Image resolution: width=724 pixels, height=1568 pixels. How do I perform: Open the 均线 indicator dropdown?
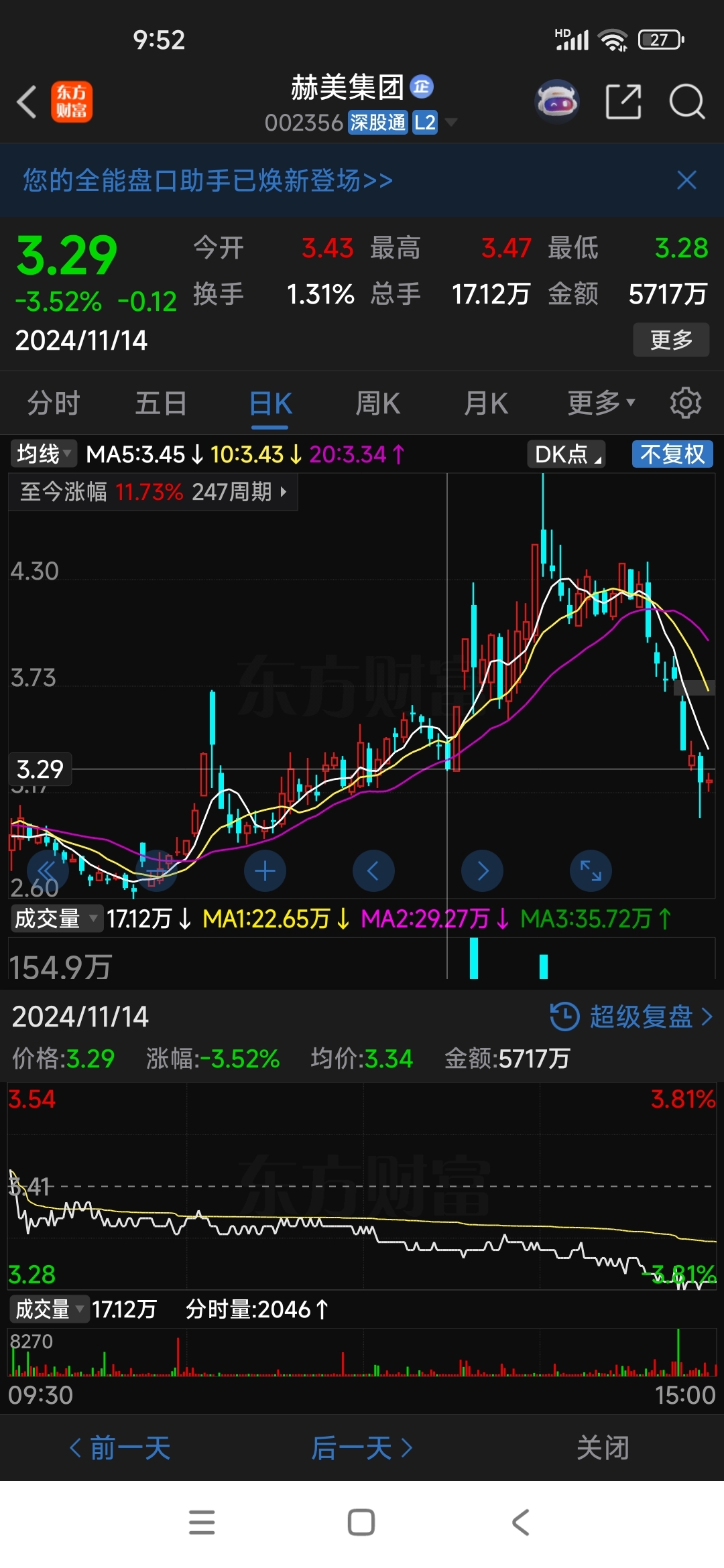pos(44,454)
